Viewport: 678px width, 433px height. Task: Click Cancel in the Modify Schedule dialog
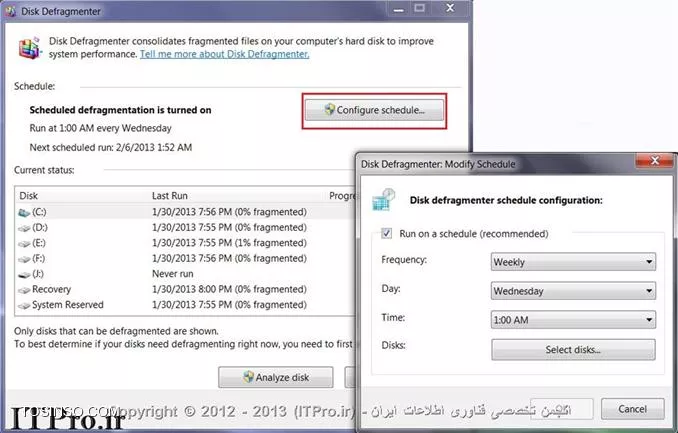pyautogui.click(x=633, y=409)
